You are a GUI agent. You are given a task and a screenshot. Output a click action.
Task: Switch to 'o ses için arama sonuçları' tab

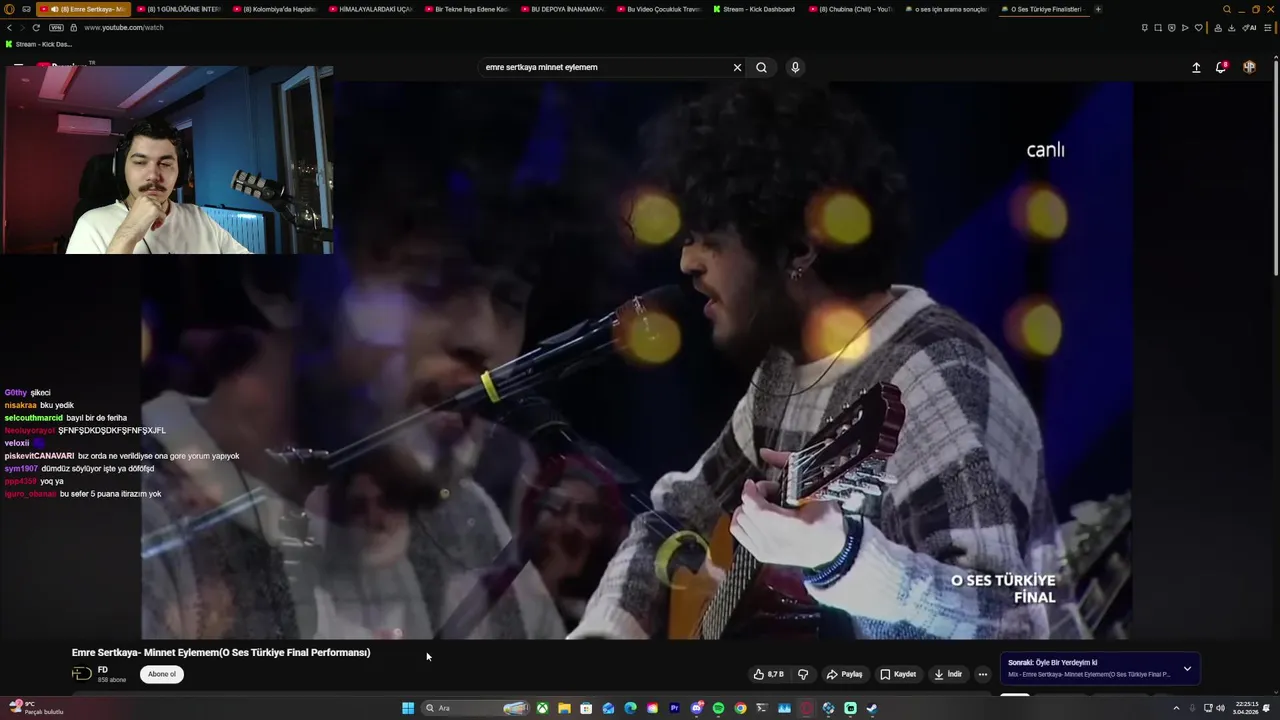[x=947, y=9]
